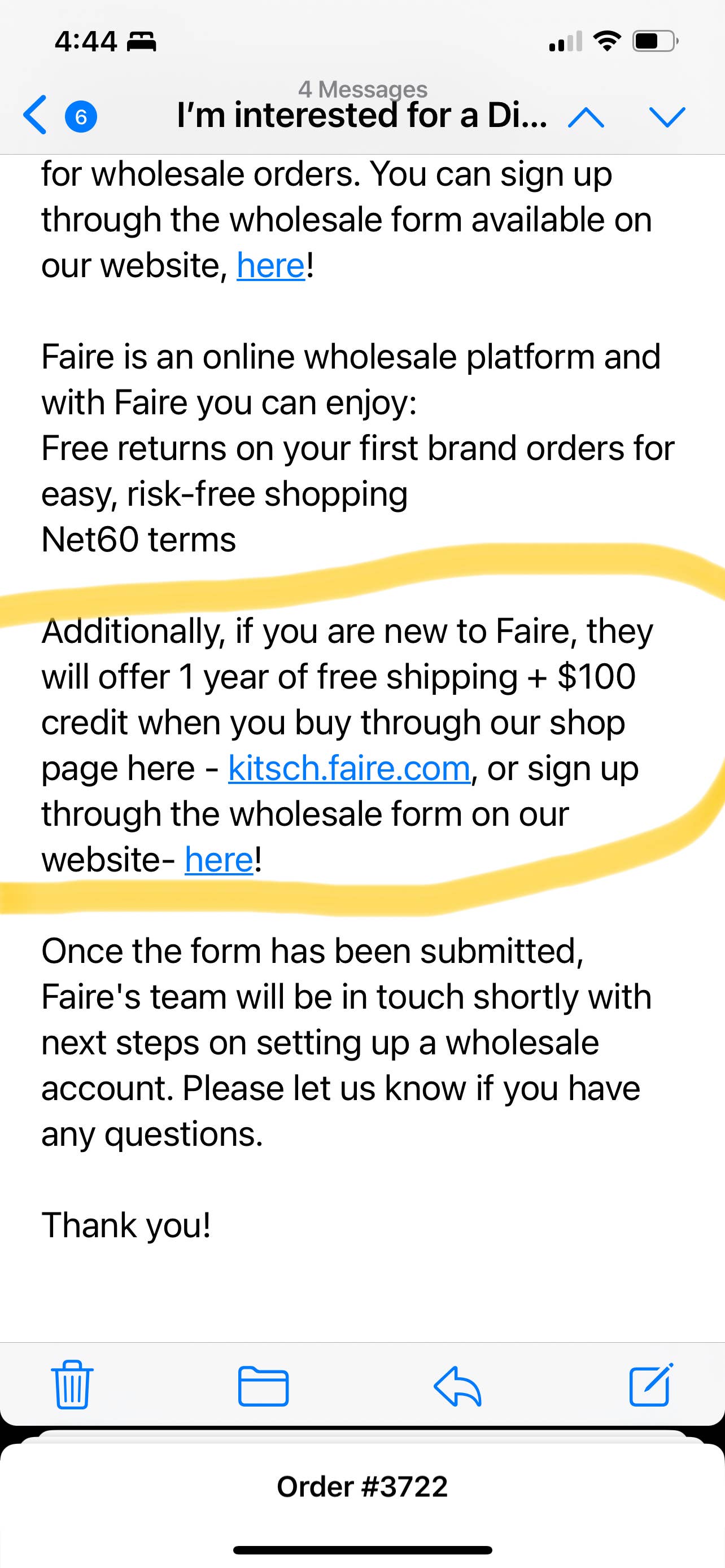This screenshot has height=1568, width=725.
Task: Tap the cellular signal bars
Action: (x=566, y=41)
